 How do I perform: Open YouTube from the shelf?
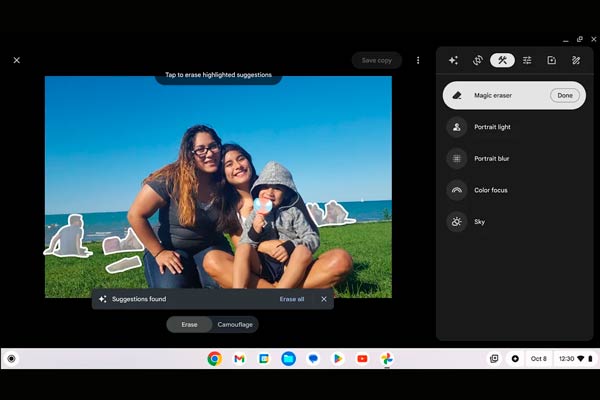tap(362, 359)
